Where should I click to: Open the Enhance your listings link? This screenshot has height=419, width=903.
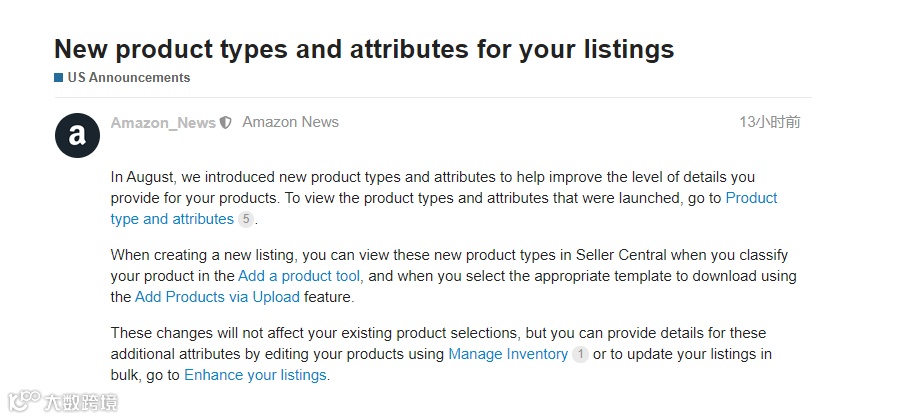click(255, 375)
